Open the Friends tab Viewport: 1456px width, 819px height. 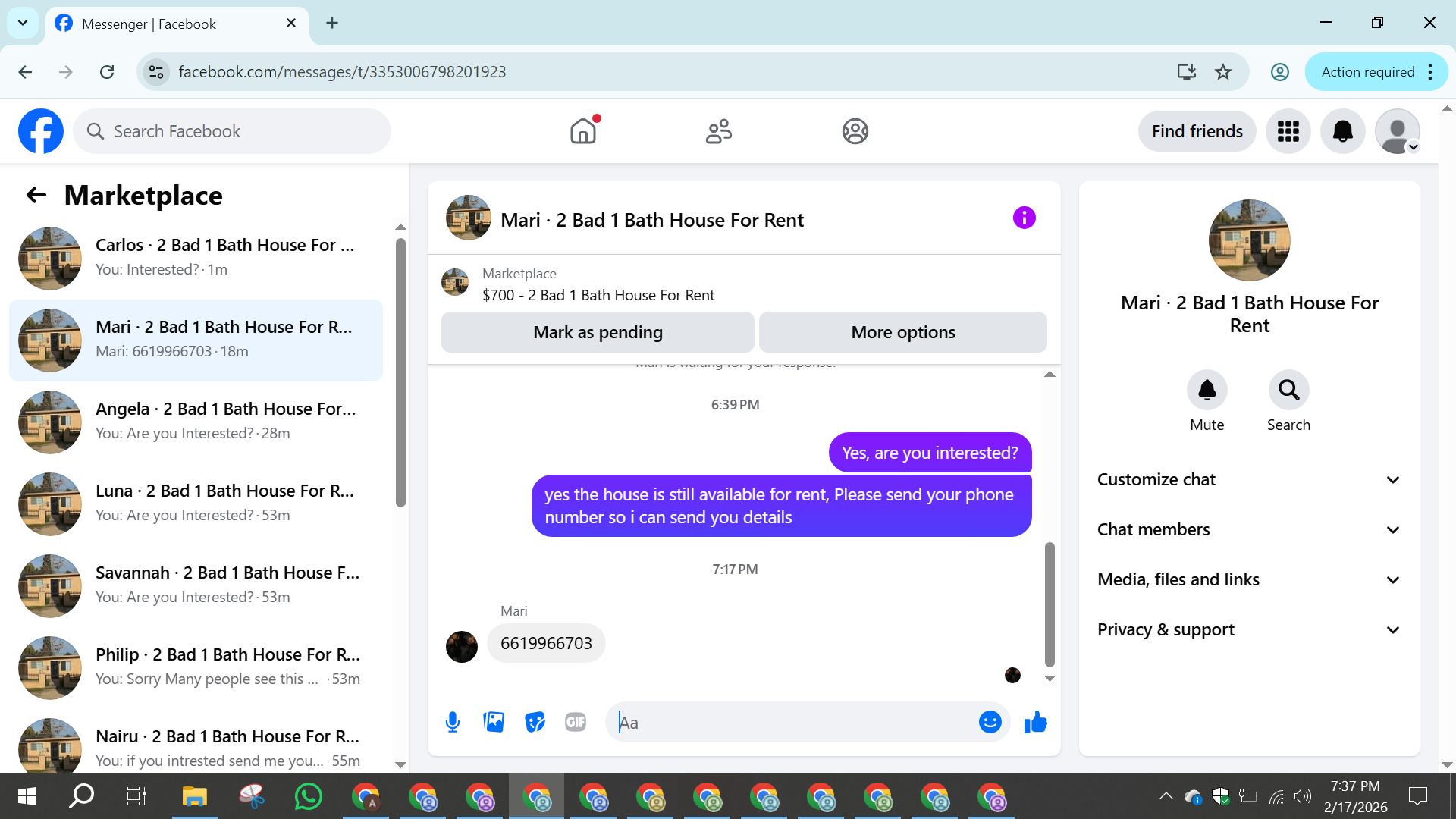pos(719,131)
